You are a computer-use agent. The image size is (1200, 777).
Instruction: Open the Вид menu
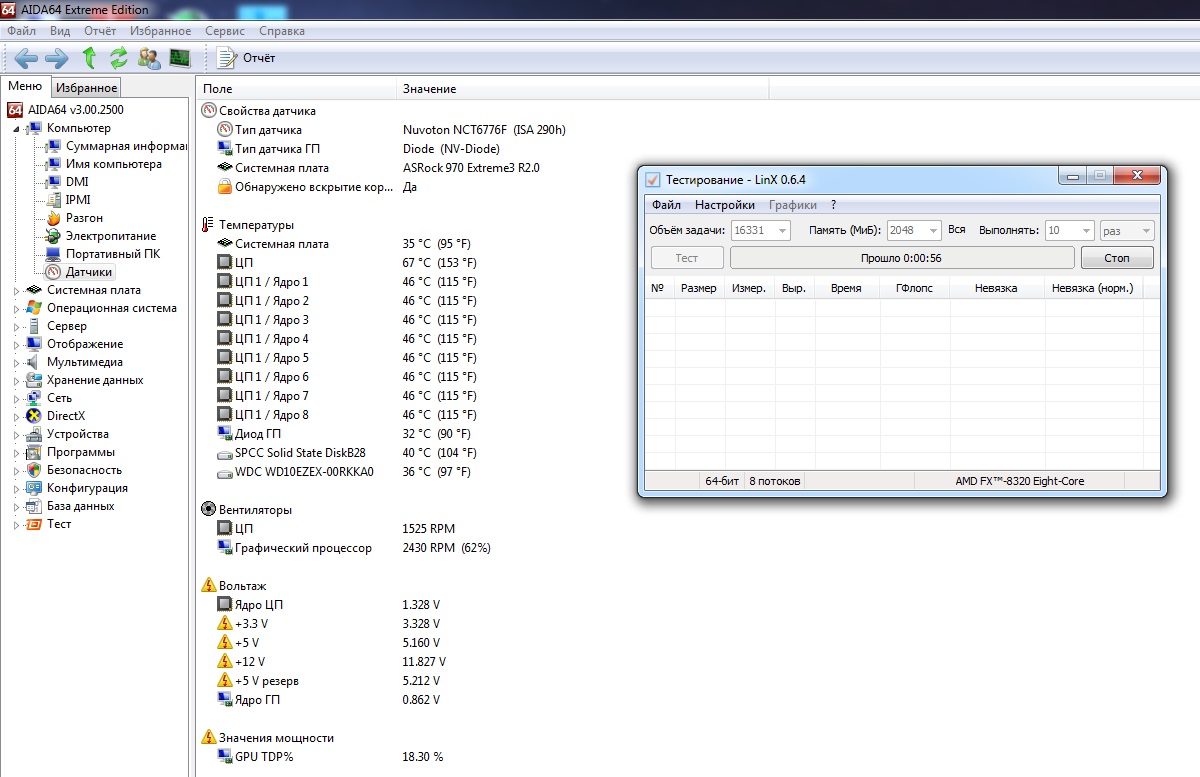60,31
